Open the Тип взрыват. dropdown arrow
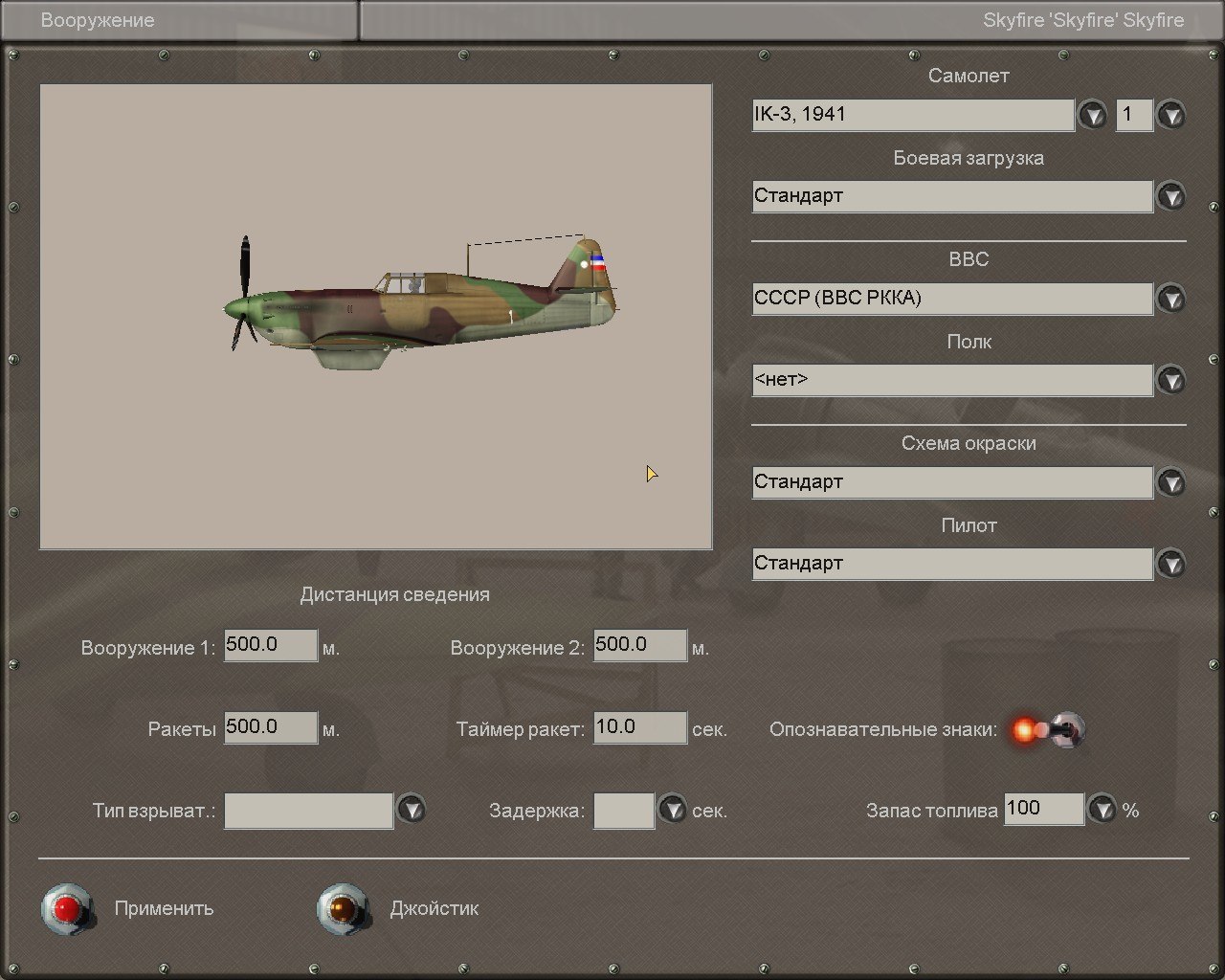The width and height of the screenshot is (1225, 980). (x=411, y=810)
